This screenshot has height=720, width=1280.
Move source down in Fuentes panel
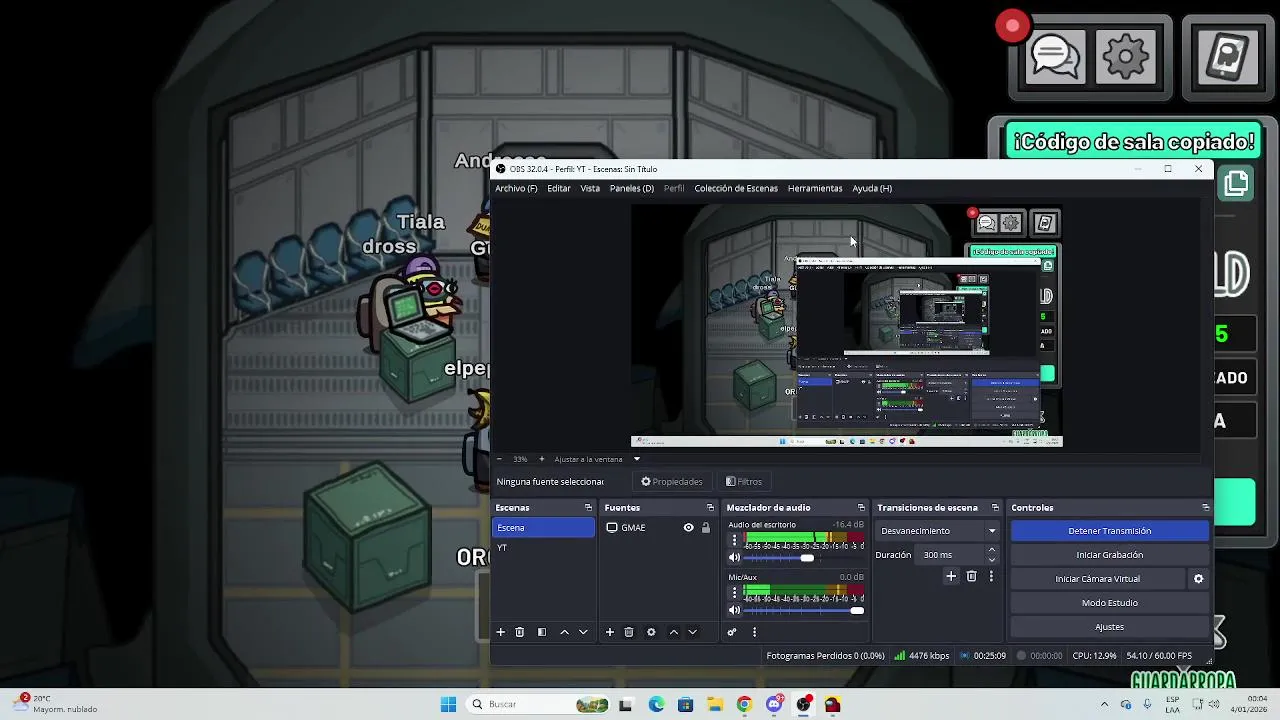pyautogui.click(x=692, y=632)
